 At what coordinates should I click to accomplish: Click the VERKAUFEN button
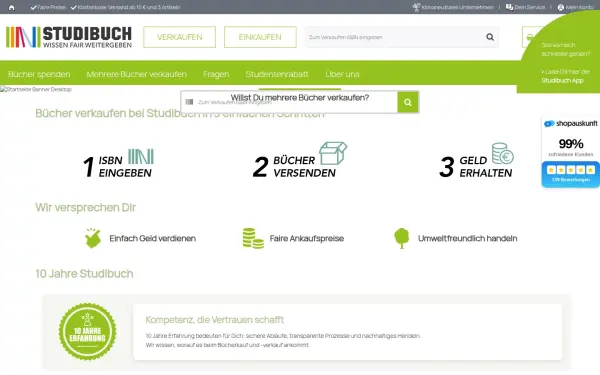pos(179,37)
